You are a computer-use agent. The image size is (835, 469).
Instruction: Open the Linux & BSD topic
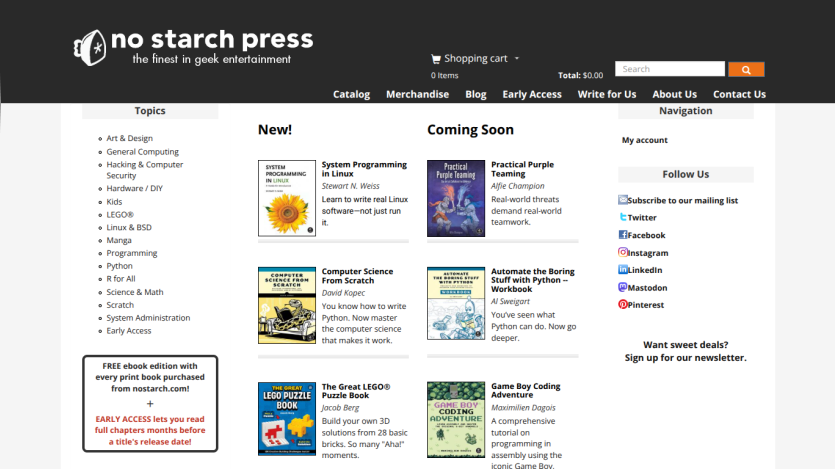[x=129, y=227]
